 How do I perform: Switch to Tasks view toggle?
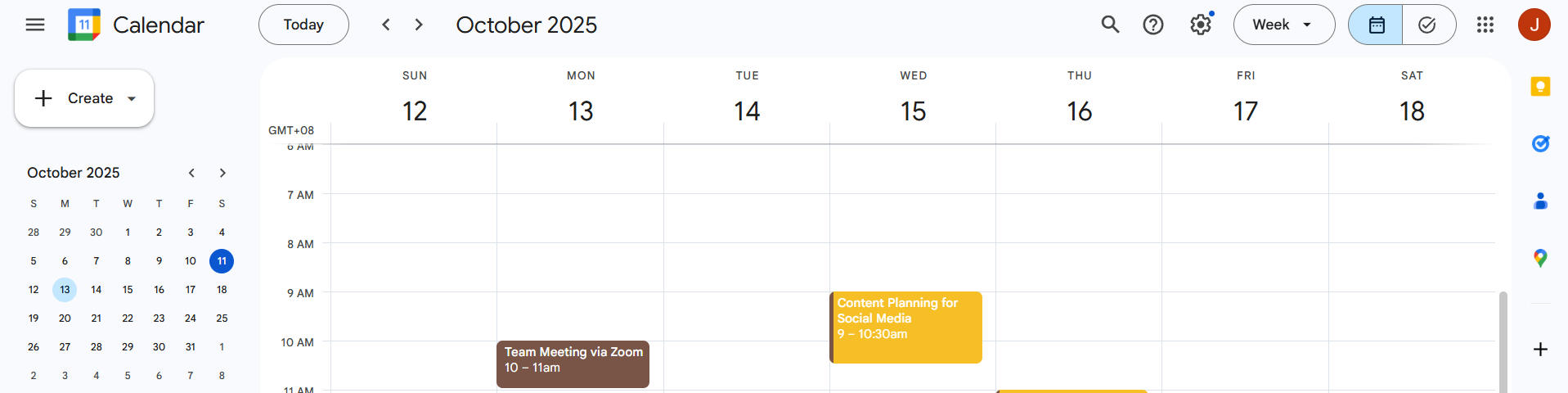click(1427, 25)
